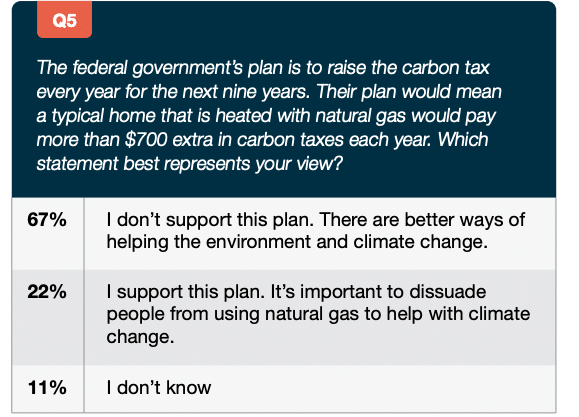Click the word "change." in 22% row
579x417 pixels.
(140, 336)
